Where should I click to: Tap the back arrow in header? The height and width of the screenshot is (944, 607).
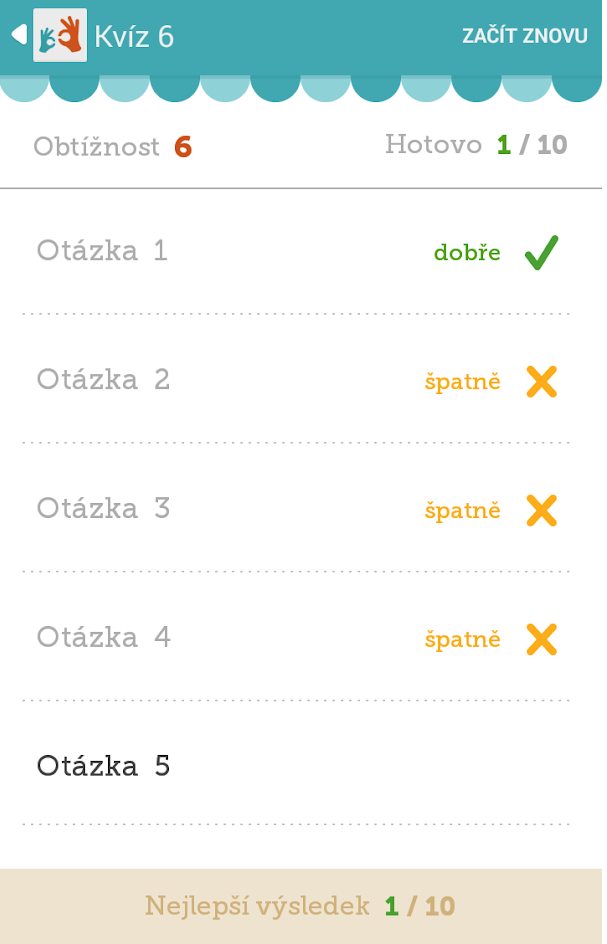click(x=17, y=36)
